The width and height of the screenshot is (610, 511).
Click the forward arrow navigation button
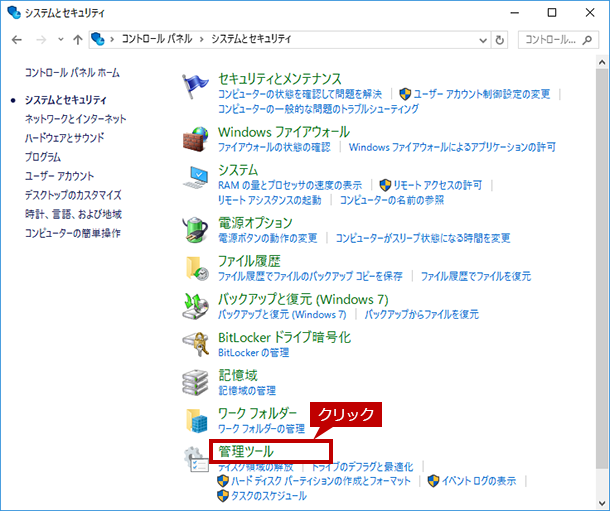tap(41, 40)
